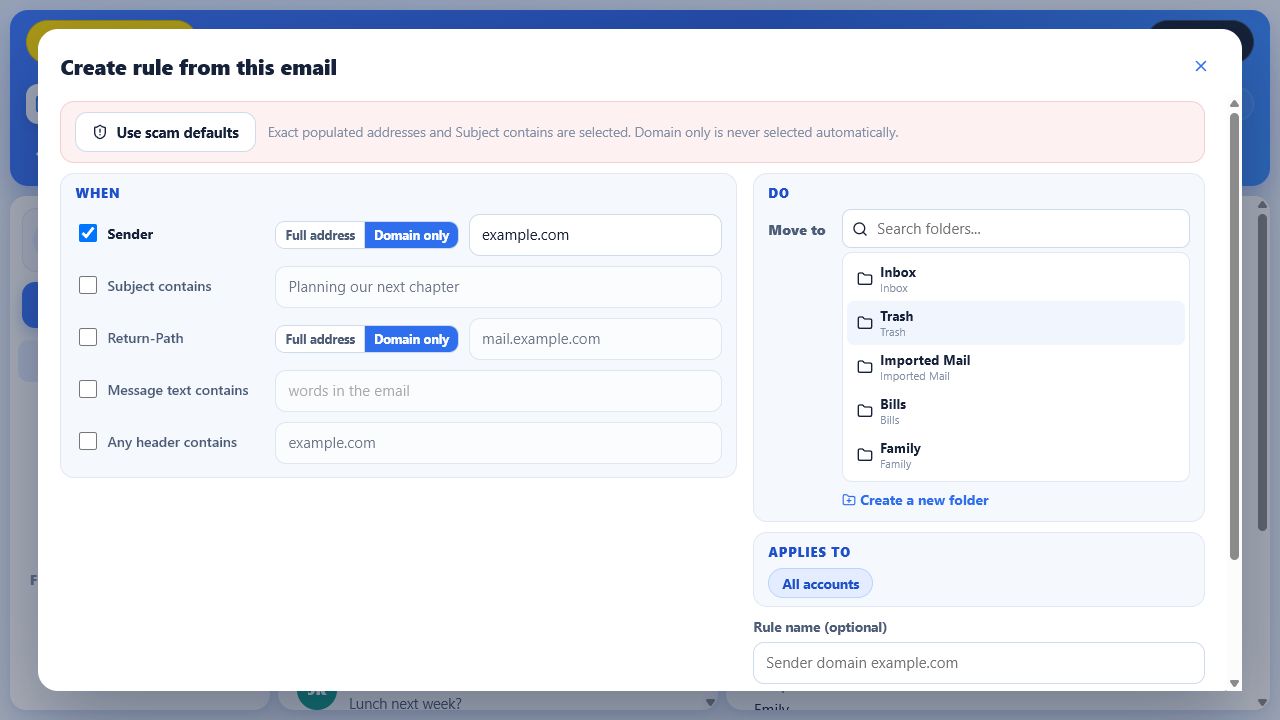
Task: Click the Any header contains input
Action: point(498,443)
